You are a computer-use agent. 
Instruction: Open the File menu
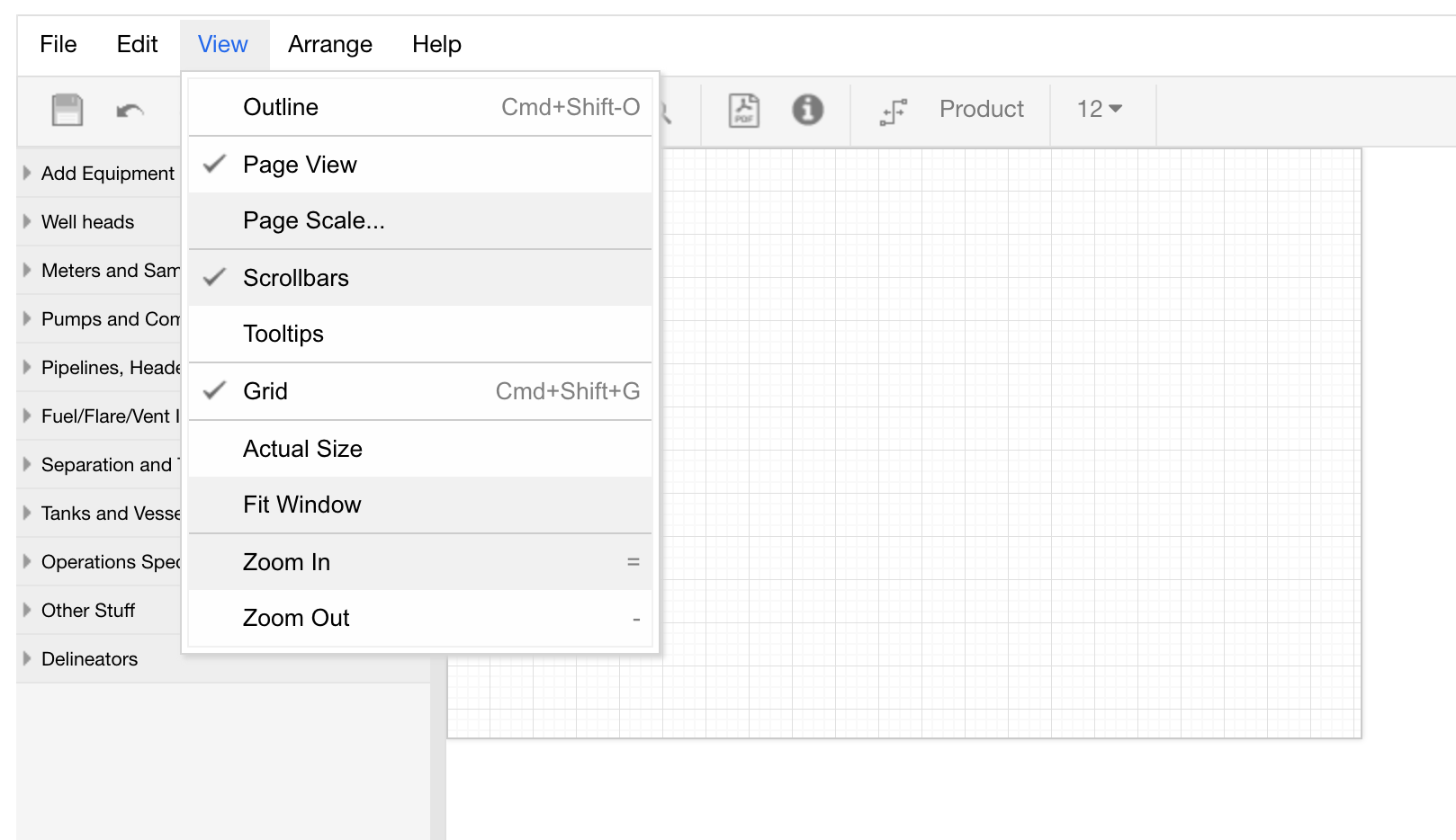[58, 44]
